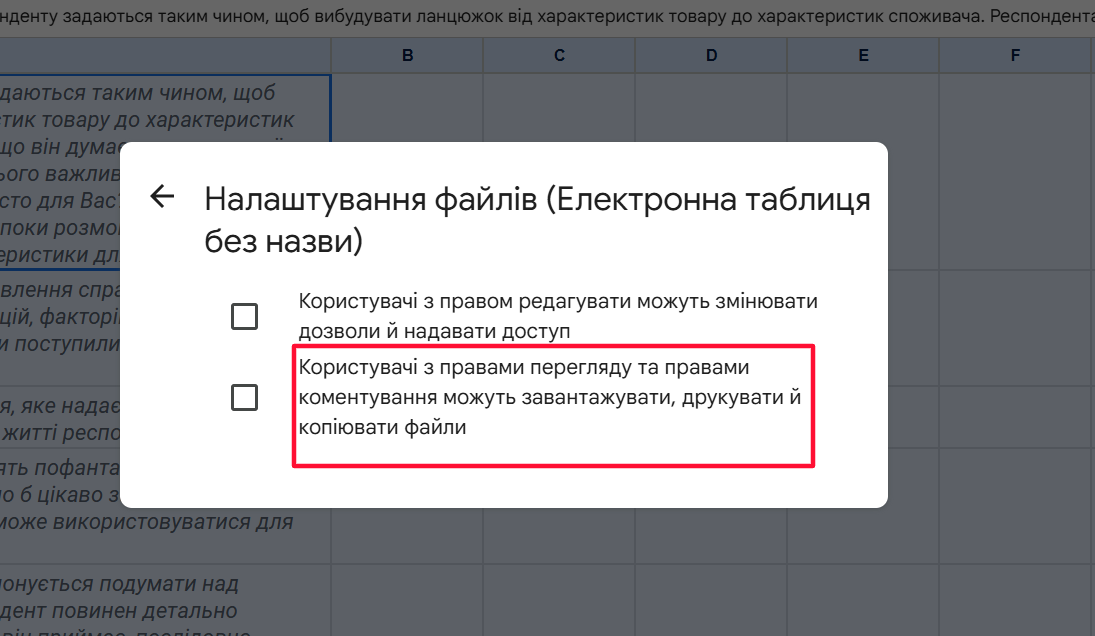Screen dimensions: 1095x636
Task: Click dialog title 'Налаштування файлів'
Action: (x=372, y=200)
